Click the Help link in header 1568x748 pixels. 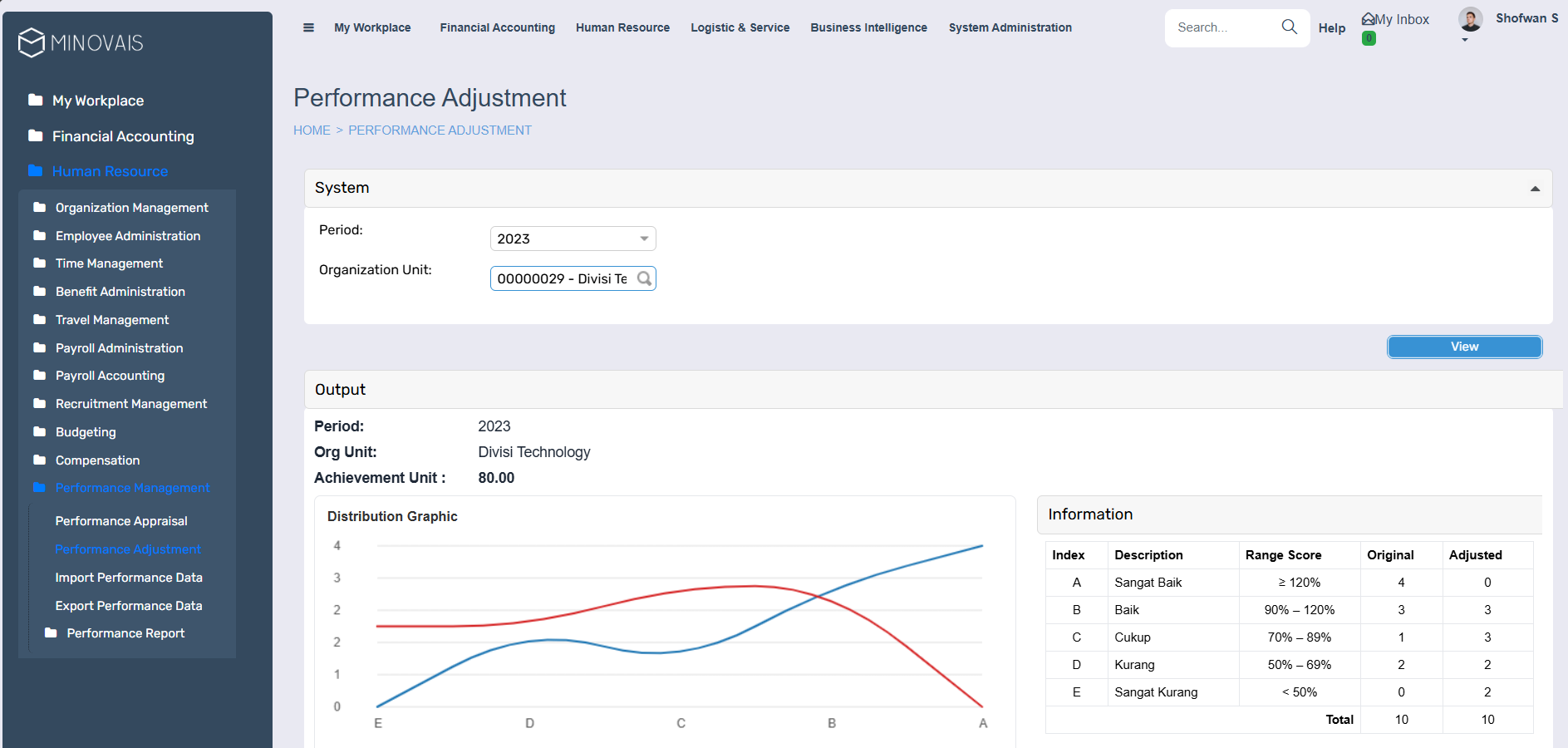click(x=1331, y=28)
